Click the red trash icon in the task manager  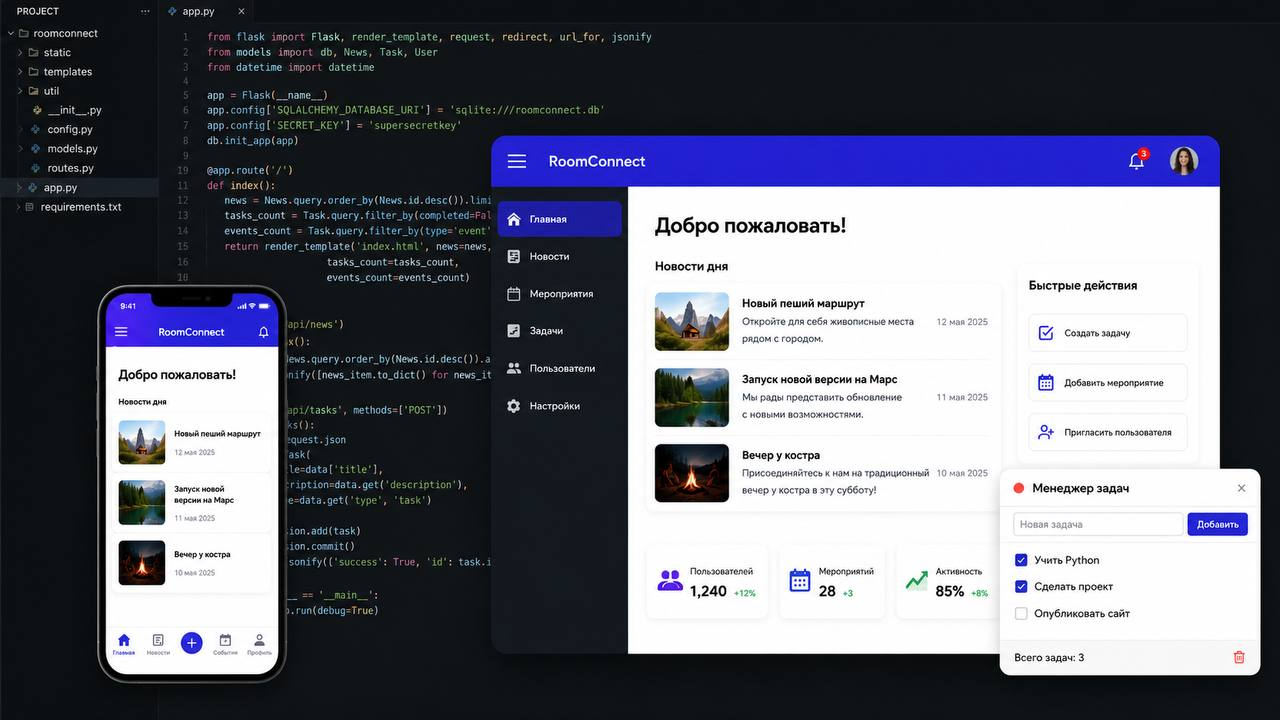click(x=1239, y=657)
